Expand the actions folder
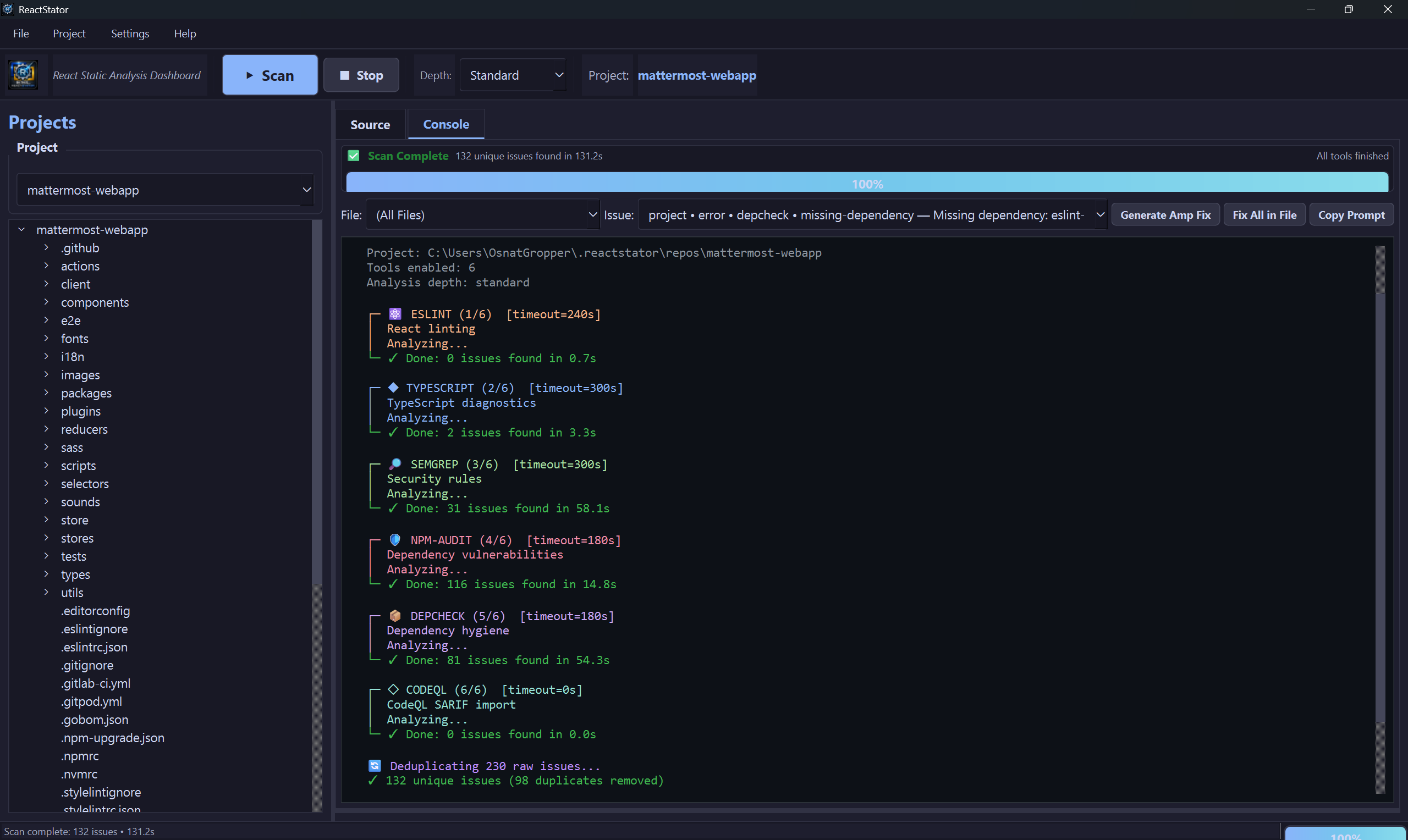This screenshot has width=1408, height=840. [x=46, y=266]
